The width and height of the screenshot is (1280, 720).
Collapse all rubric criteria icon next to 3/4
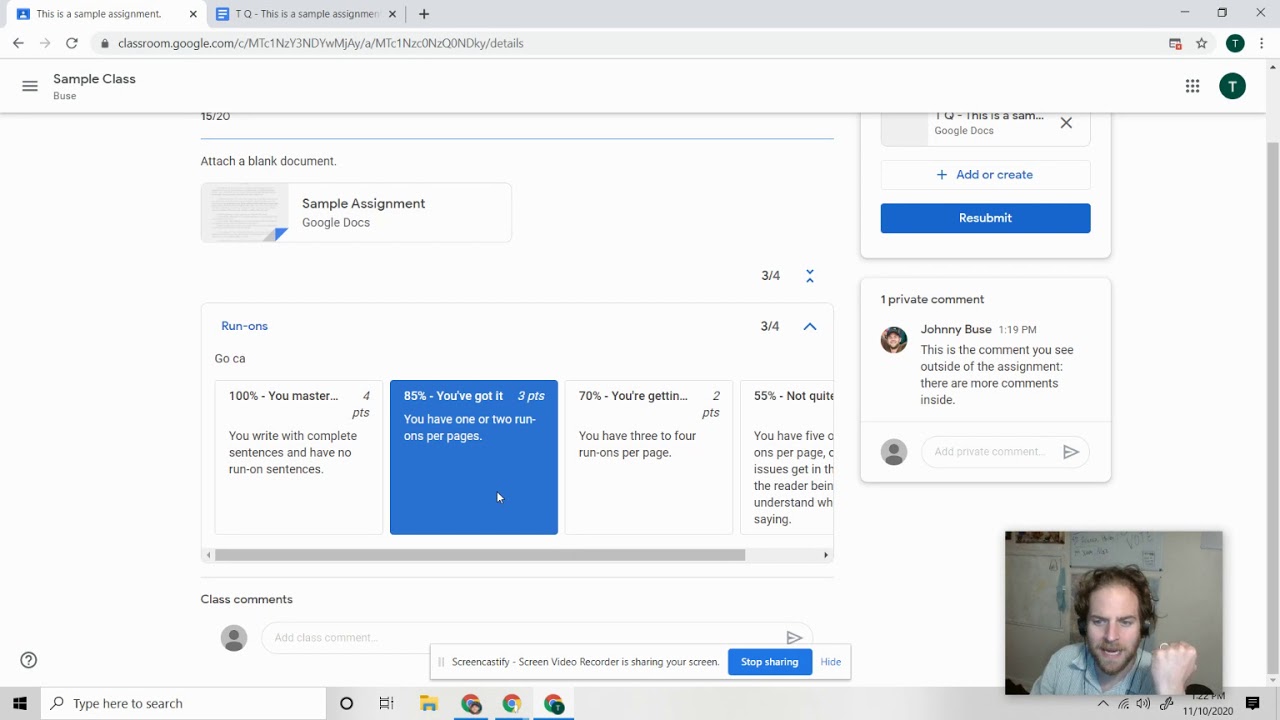click(810, 276)
